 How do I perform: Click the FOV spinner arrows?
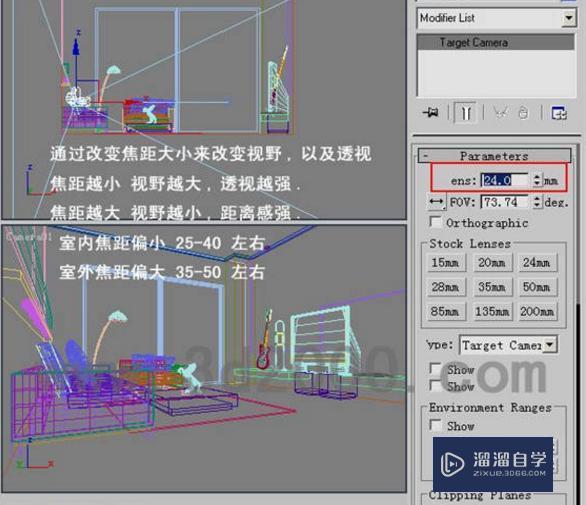[x=537, y=202]
